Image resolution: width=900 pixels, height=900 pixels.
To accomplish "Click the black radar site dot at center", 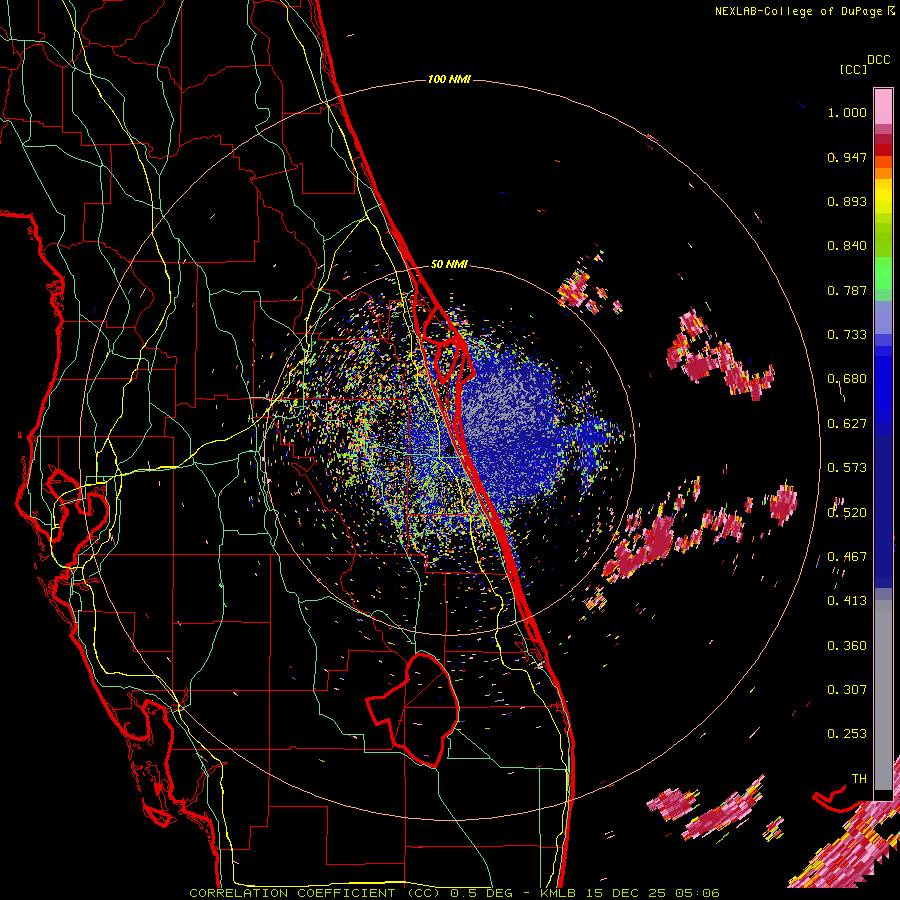I will [x=449, y=452].
